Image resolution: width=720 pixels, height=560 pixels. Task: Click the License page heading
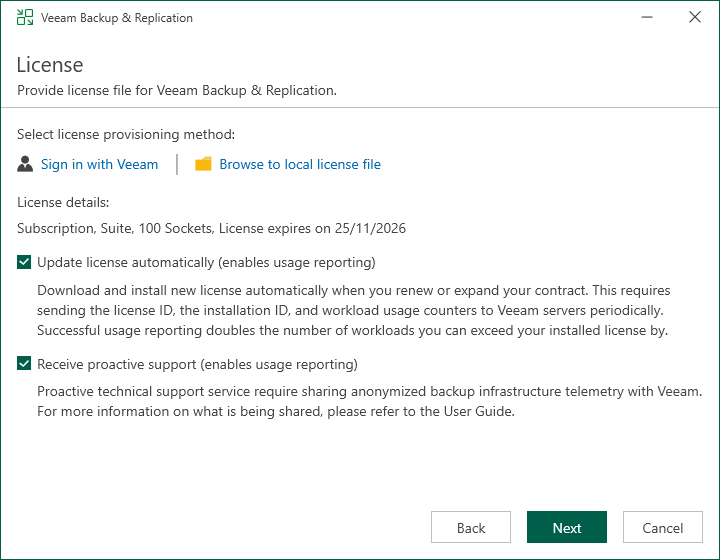click(50, 65)
